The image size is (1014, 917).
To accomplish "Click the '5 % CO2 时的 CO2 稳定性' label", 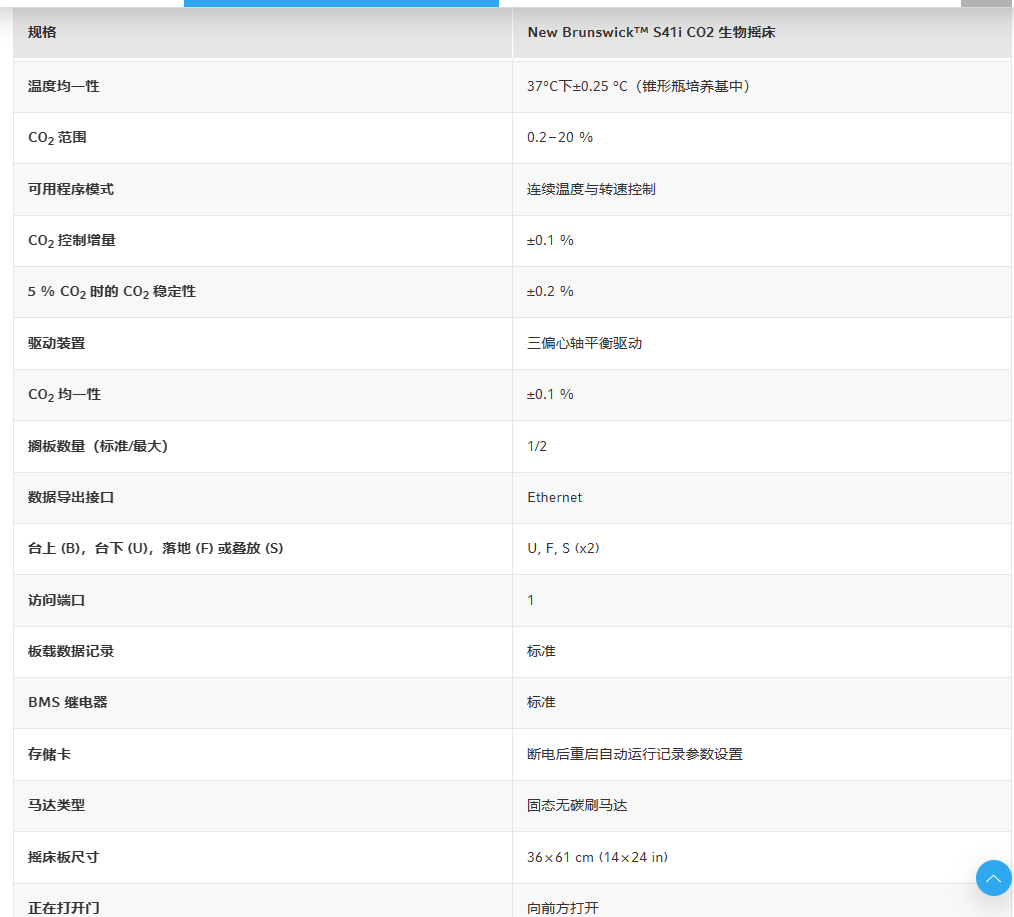I will (x=111, y=292).
